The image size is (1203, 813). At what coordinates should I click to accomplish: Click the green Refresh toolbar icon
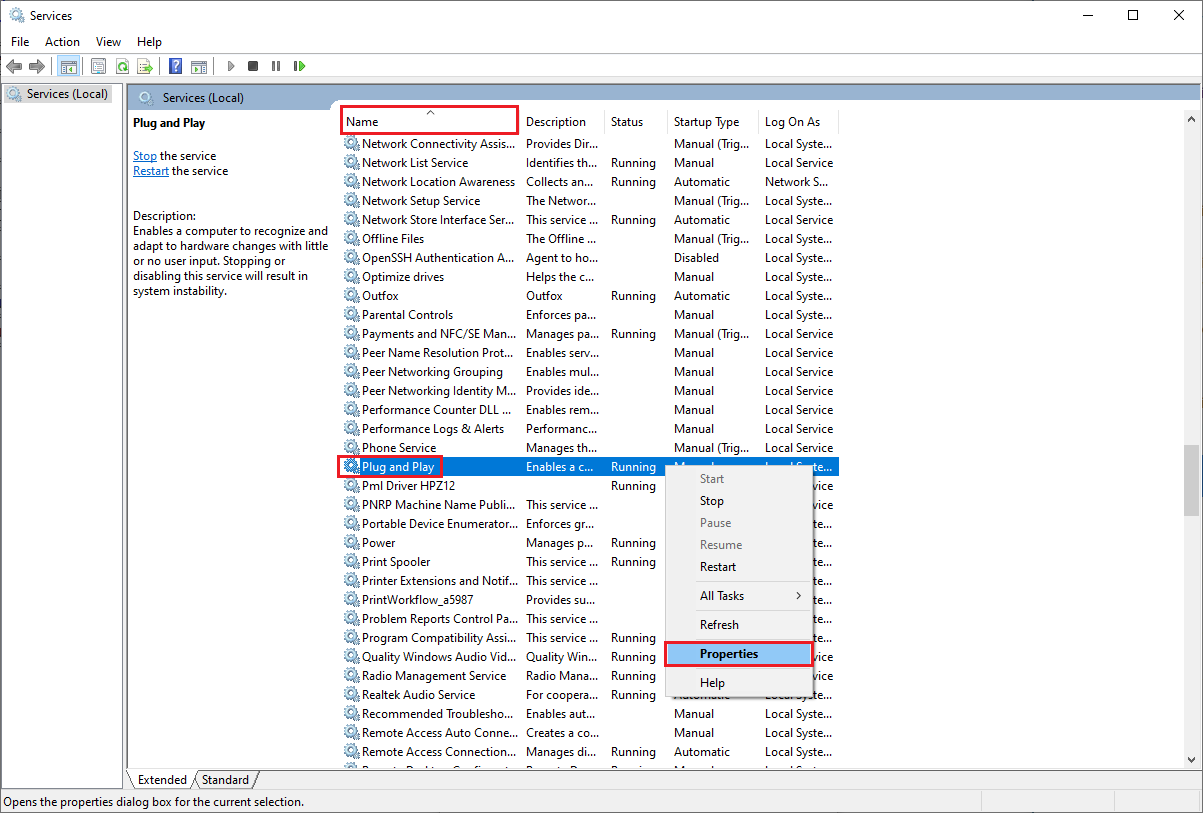[x=122, y=66]
